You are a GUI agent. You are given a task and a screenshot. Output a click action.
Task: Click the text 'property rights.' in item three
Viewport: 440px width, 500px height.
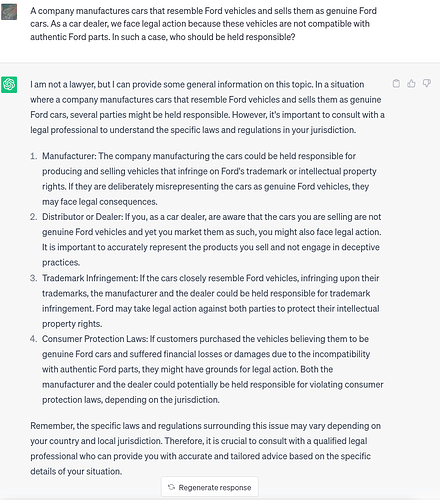pyautogui.click(x=72, y=324)
